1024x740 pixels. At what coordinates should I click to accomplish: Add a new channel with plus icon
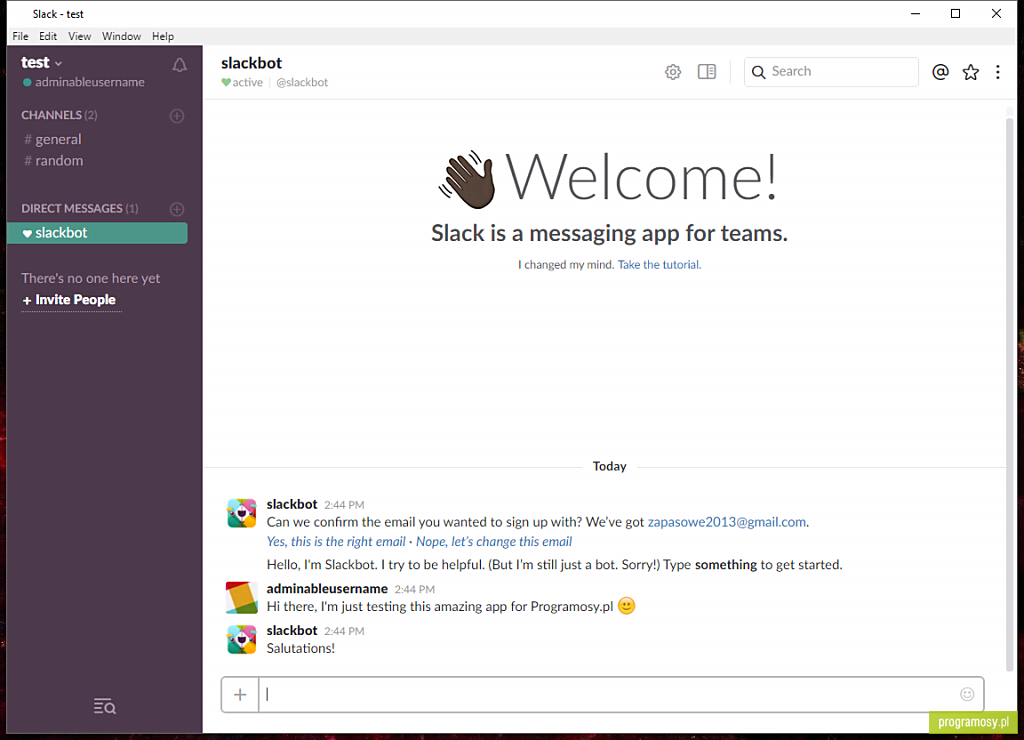[x=177, y=116]
